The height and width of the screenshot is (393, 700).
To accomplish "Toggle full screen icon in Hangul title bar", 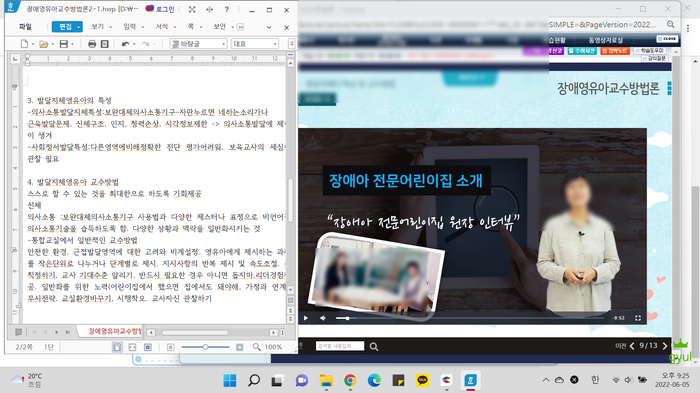I will (x=192, y=9).
